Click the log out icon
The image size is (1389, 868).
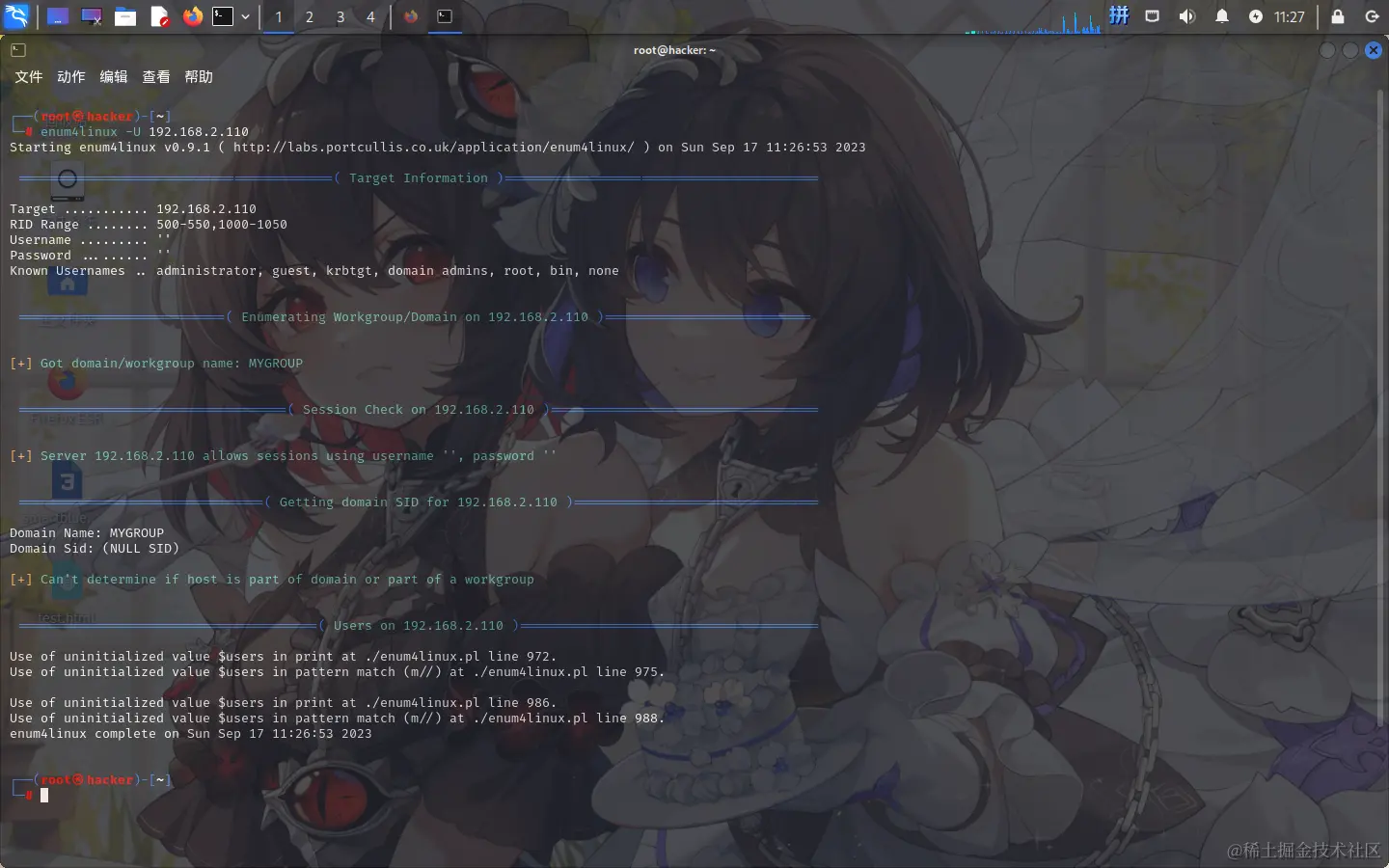tap(1372, 16)
